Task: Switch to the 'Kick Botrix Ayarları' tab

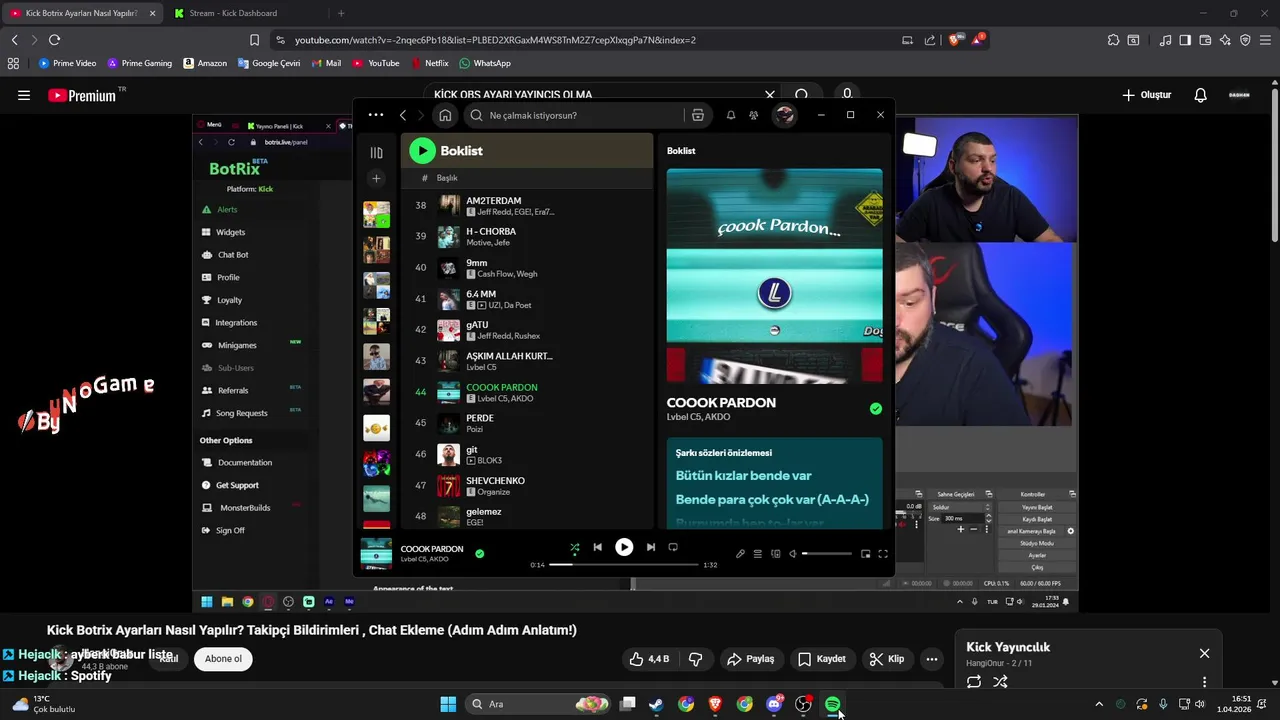Action: point(81,13)
